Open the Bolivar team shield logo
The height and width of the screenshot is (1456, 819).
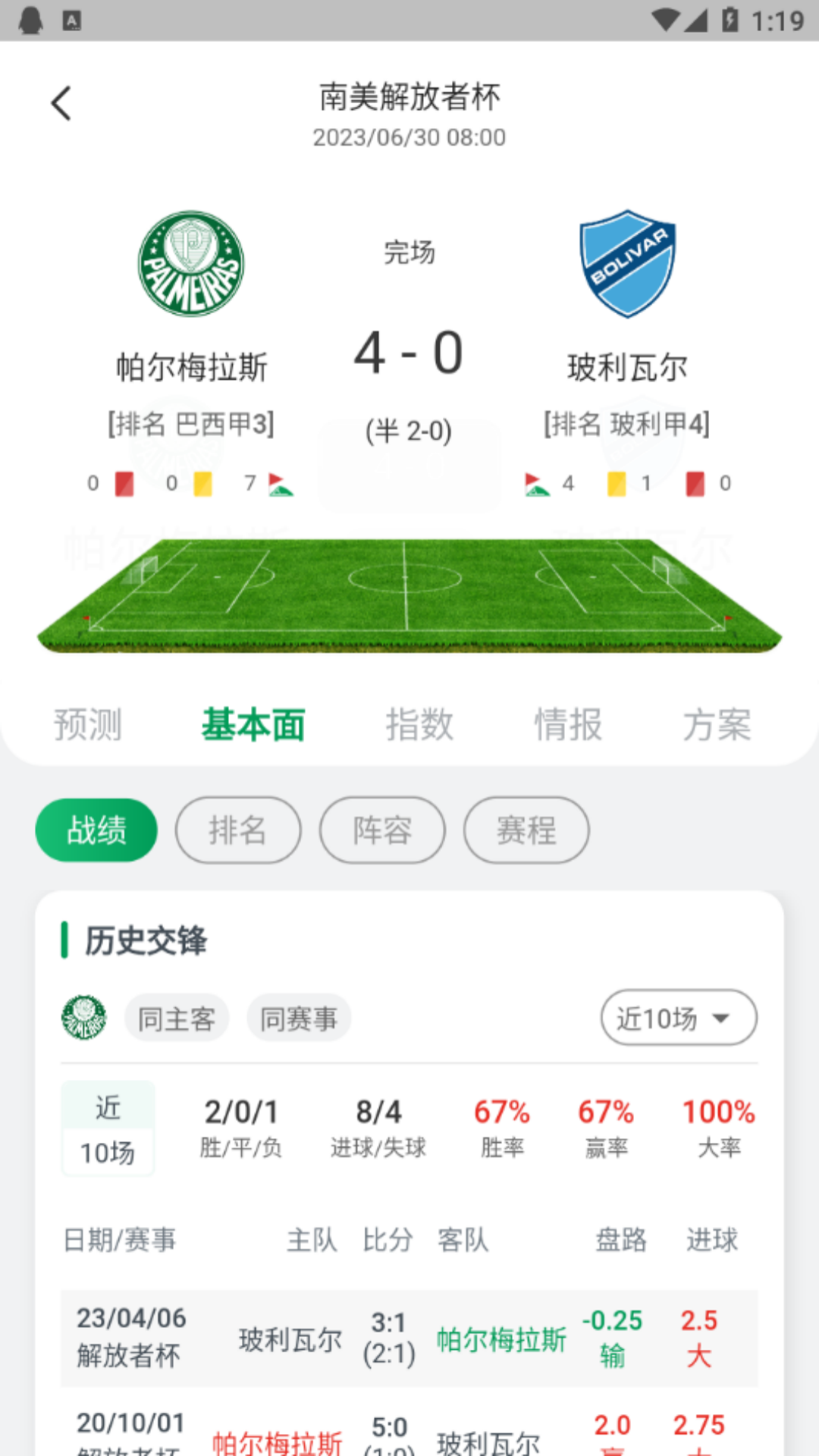[x=626, y=263]
